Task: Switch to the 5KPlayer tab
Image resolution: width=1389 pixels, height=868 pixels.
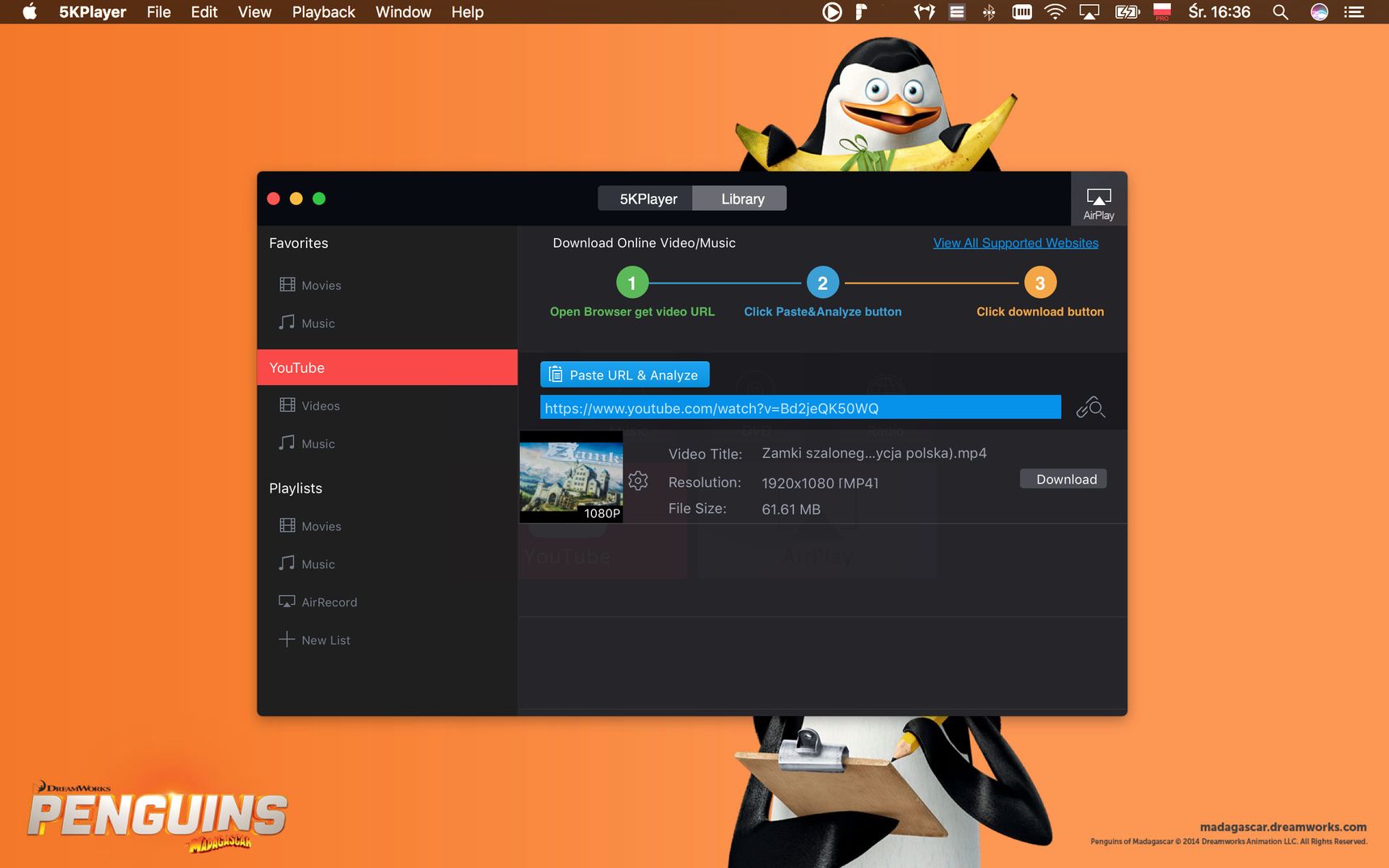Action: (x=645, y=199)
